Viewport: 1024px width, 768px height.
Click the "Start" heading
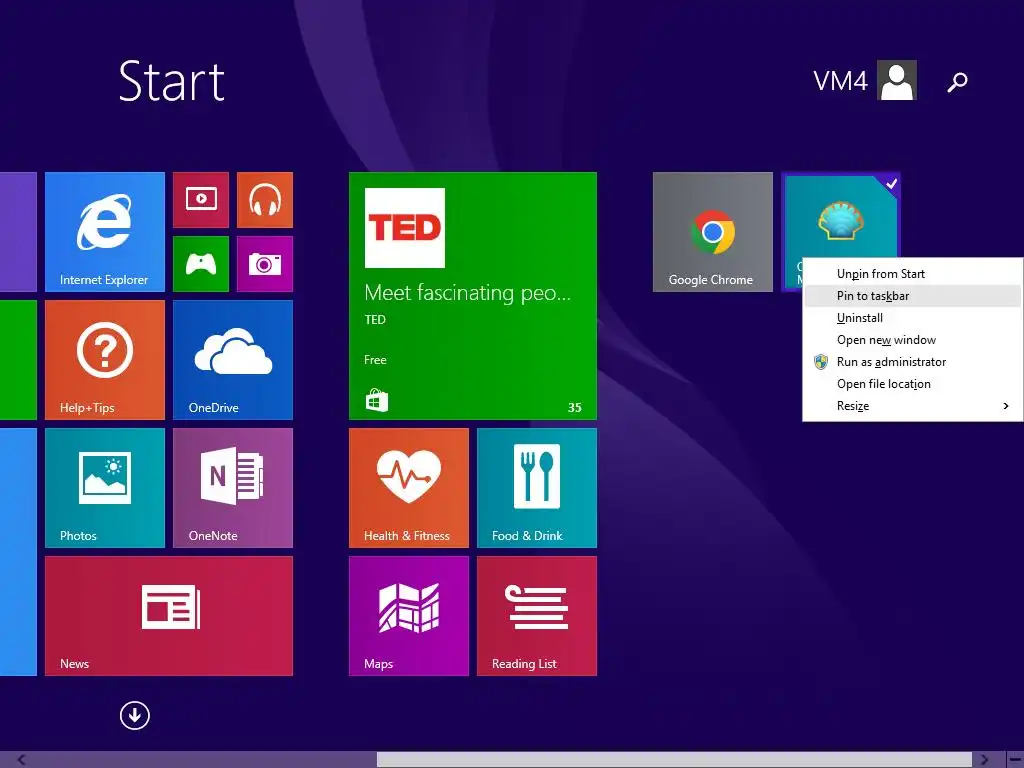click(172, 81)
